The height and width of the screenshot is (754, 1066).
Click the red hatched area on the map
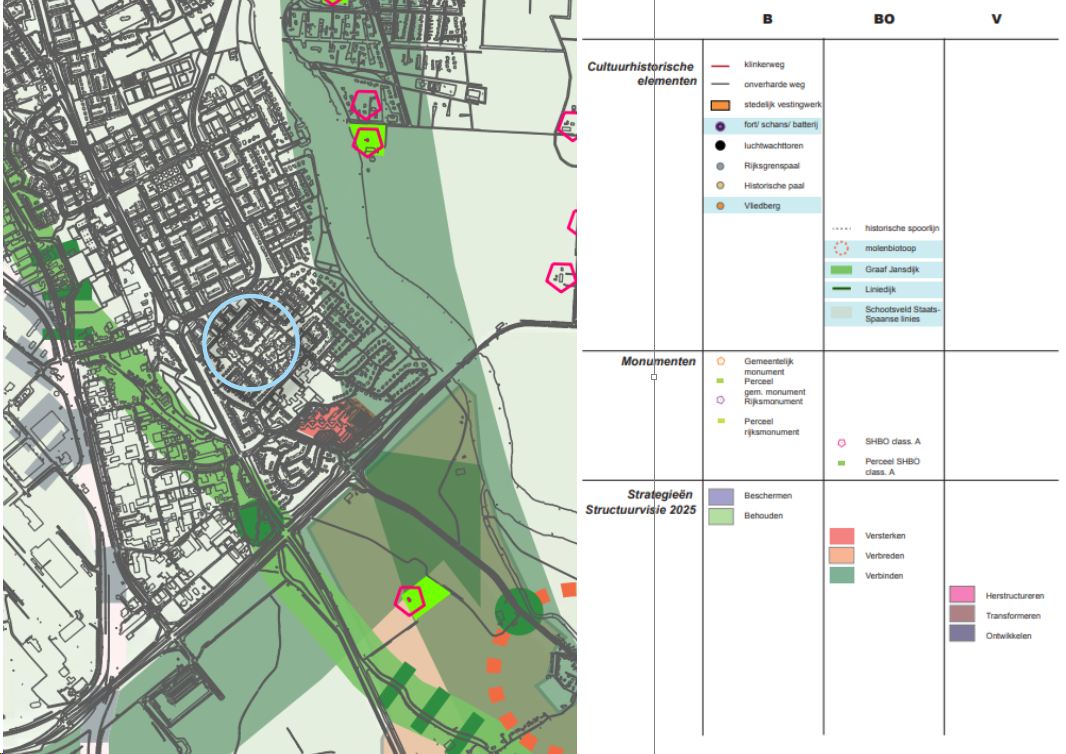click(x=336, y=422)
